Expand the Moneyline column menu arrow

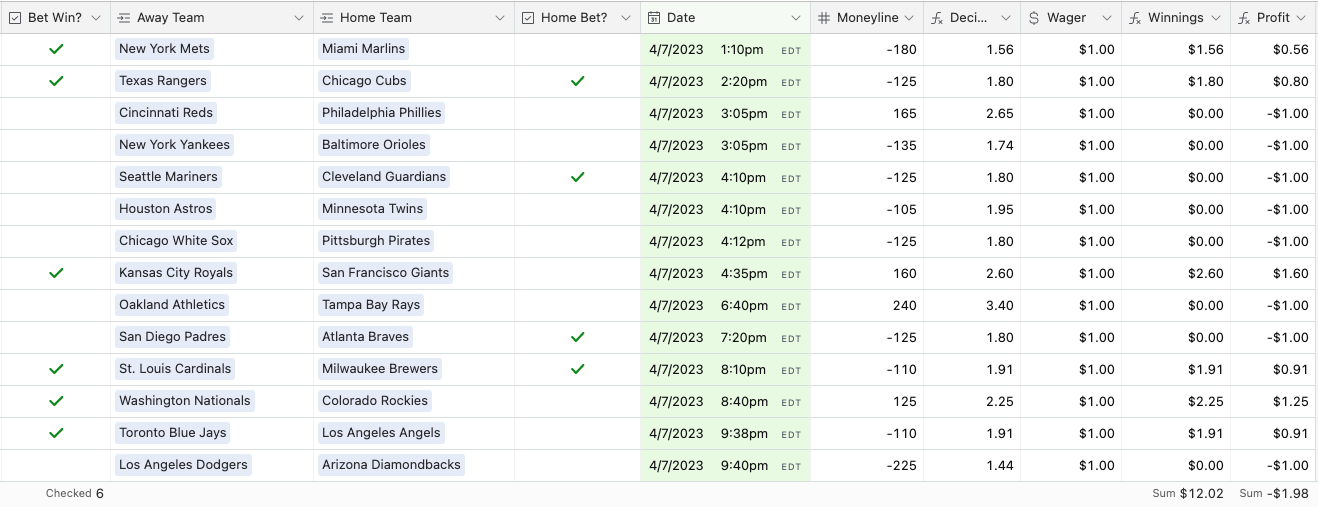click(908, 18)
